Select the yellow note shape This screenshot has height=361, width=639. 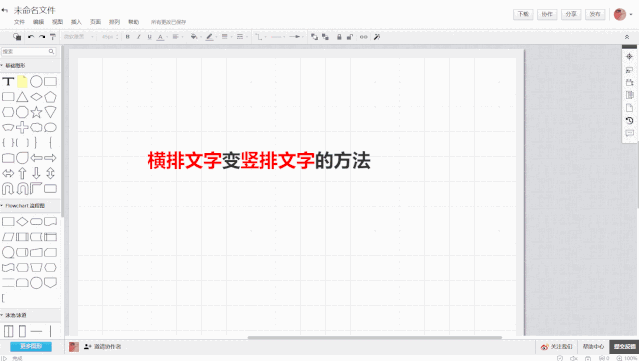(22, 81)
